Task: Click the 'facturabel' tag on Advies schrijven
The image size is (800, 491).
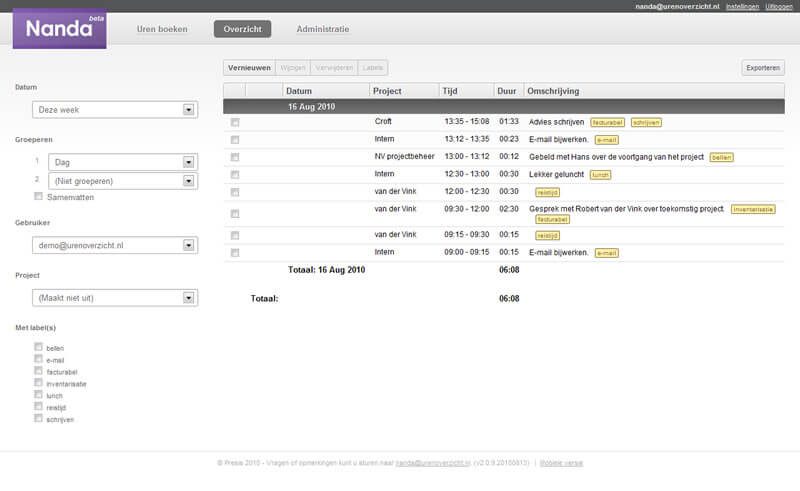Action: click(607, 122)
